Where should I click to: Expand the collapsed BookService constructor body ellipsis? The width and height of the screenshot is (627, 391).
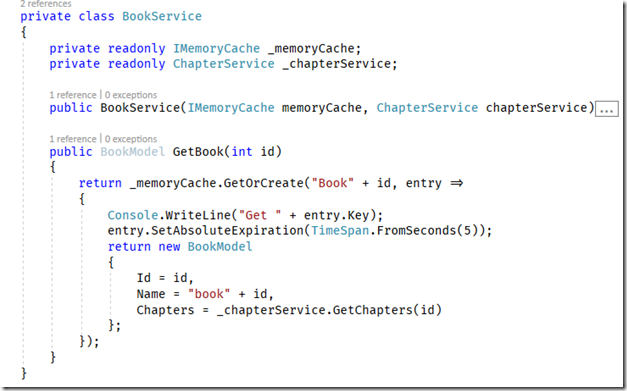coord(607,109)
